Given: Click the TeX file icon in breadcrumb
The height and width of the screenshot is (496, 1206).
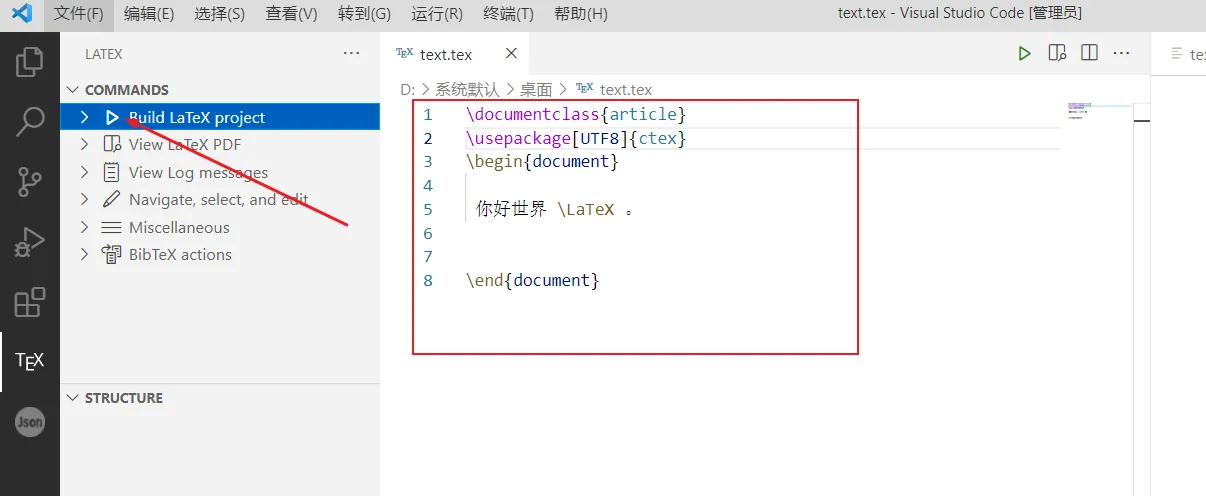Looking at the screenshot, I should (585, 89).
